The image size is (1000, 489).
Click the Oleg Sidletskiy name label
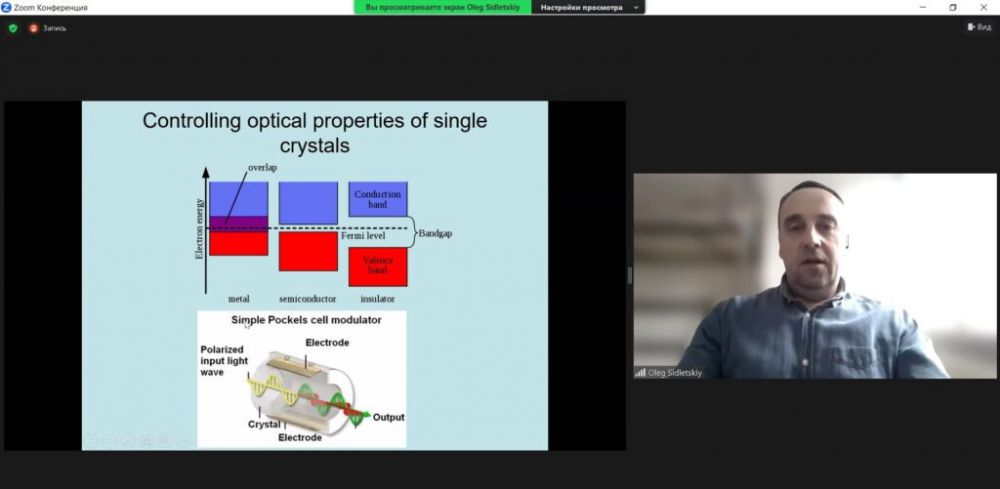click(676, 372)
